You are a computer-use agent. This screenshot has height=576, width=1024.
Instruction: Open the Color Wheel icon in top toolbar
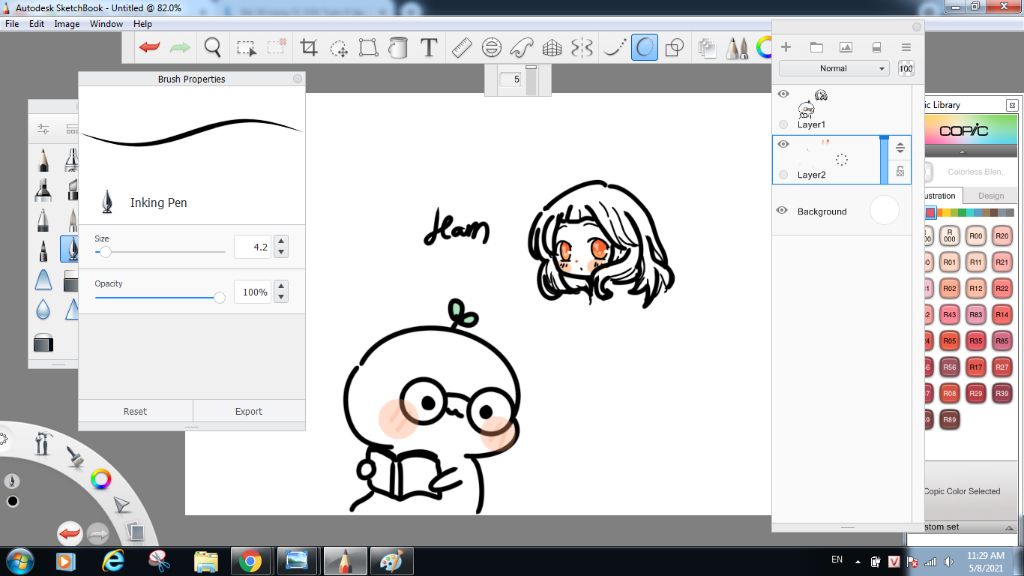pyautogui.click(x=763, y=48)
